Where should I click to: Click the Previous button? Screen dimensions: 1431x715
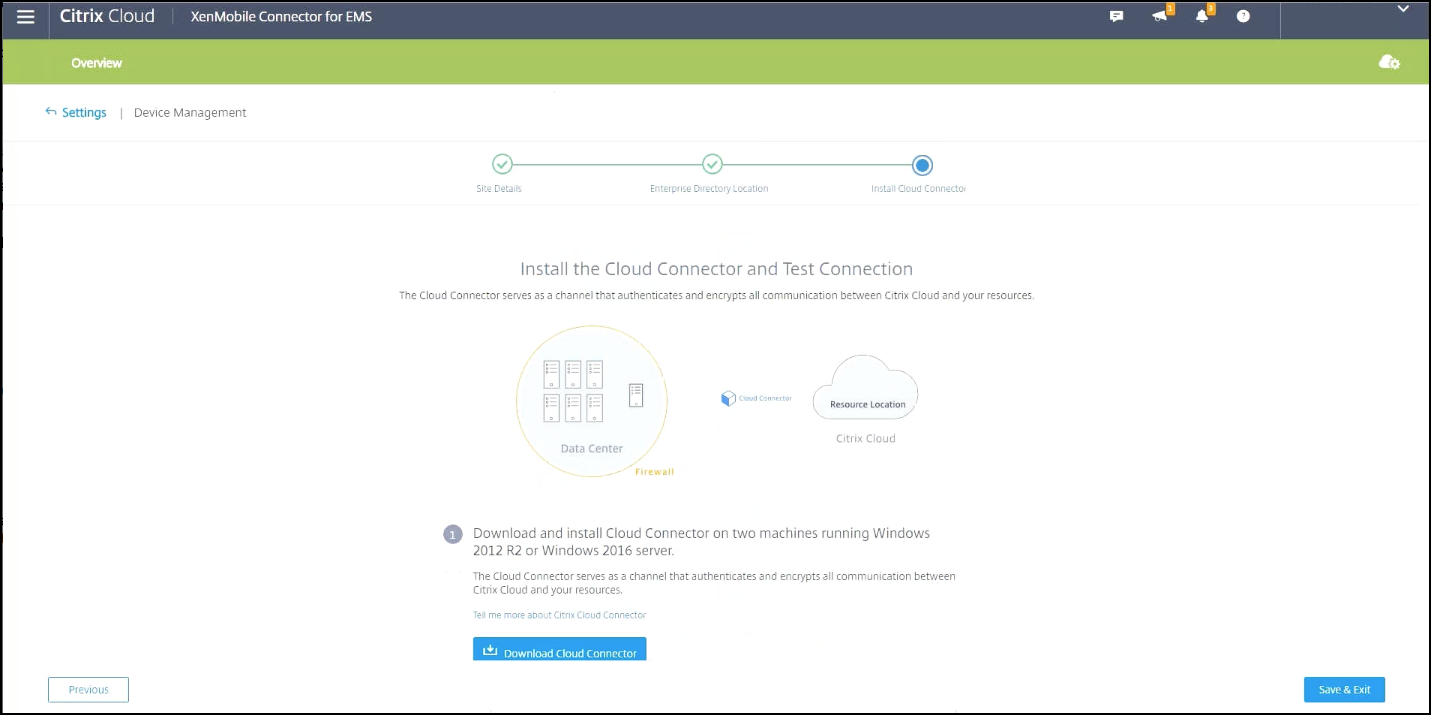point(88,690)
